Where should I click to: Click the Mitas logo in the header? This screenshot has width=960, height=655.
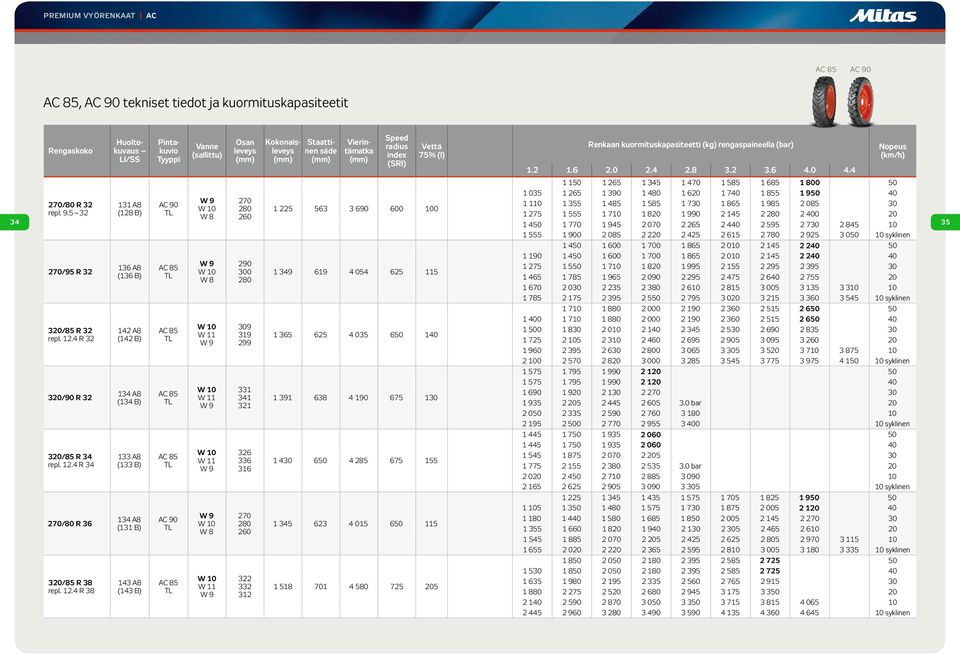coord(882,16)
